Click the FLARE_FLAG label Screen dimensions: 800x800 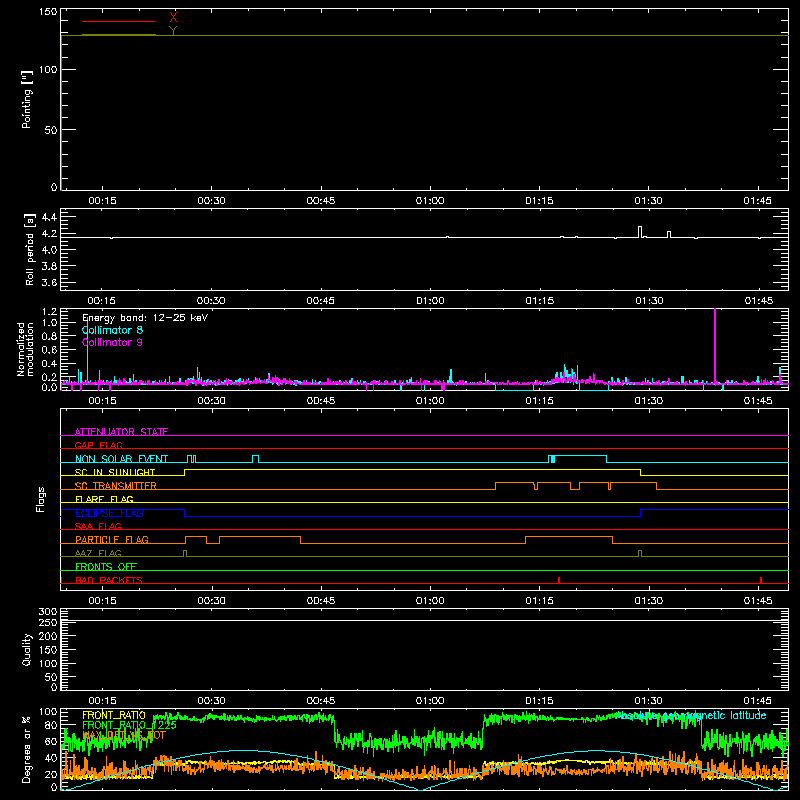click(104, 499)
